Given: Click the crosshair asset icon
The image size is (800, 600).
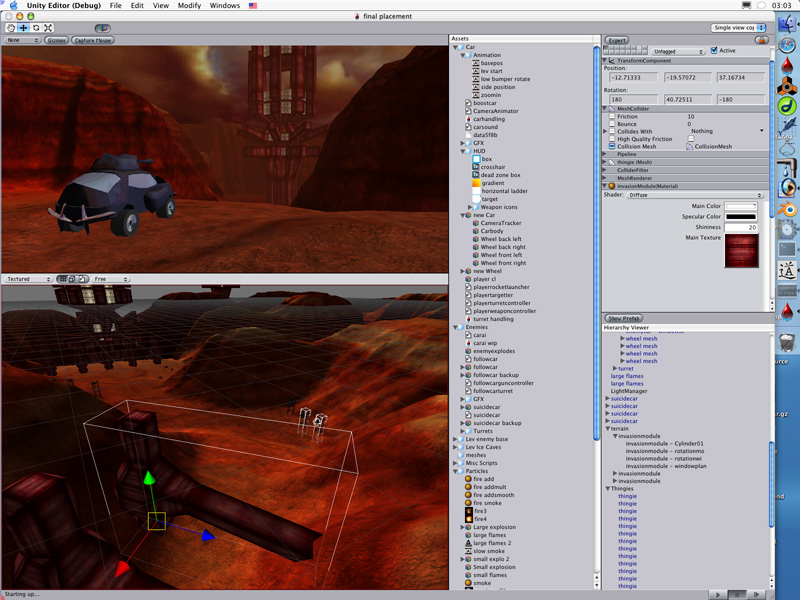Looking at the screenshot, I should coord(475,167).
